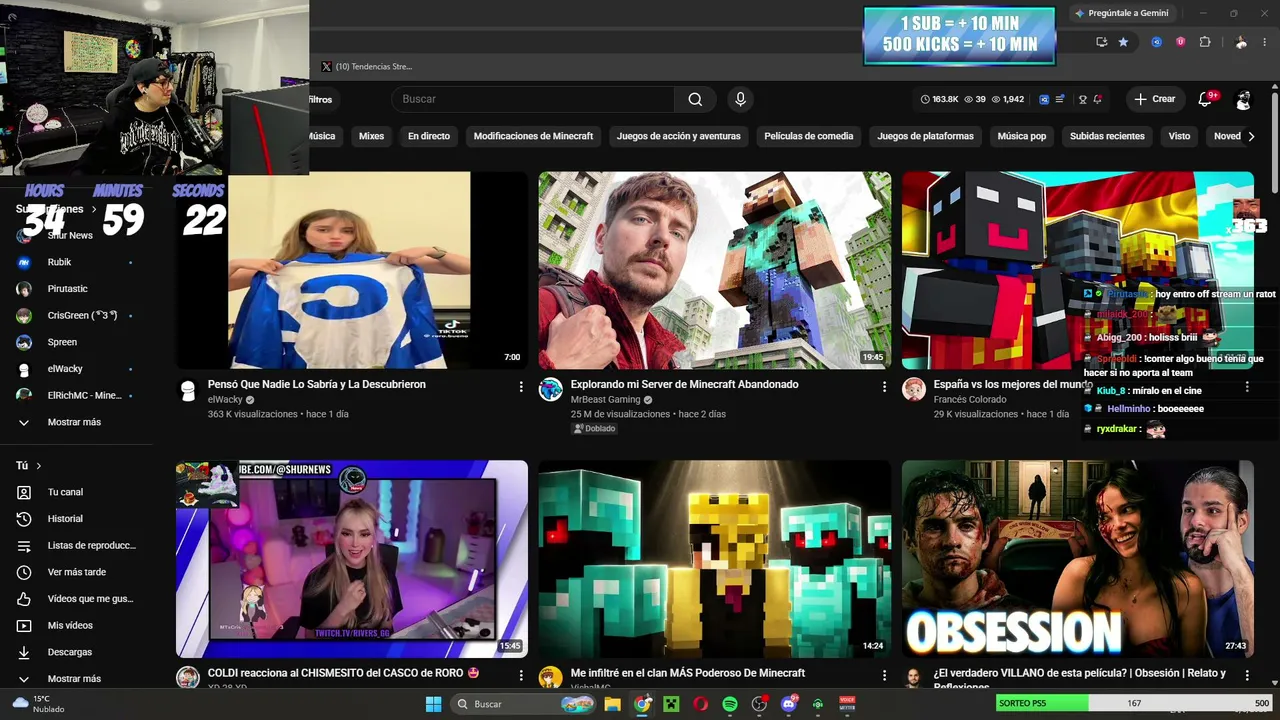Open Spotify from the taskbar
The height and width of the screenshot is (720, 1280).
(730, 704)
